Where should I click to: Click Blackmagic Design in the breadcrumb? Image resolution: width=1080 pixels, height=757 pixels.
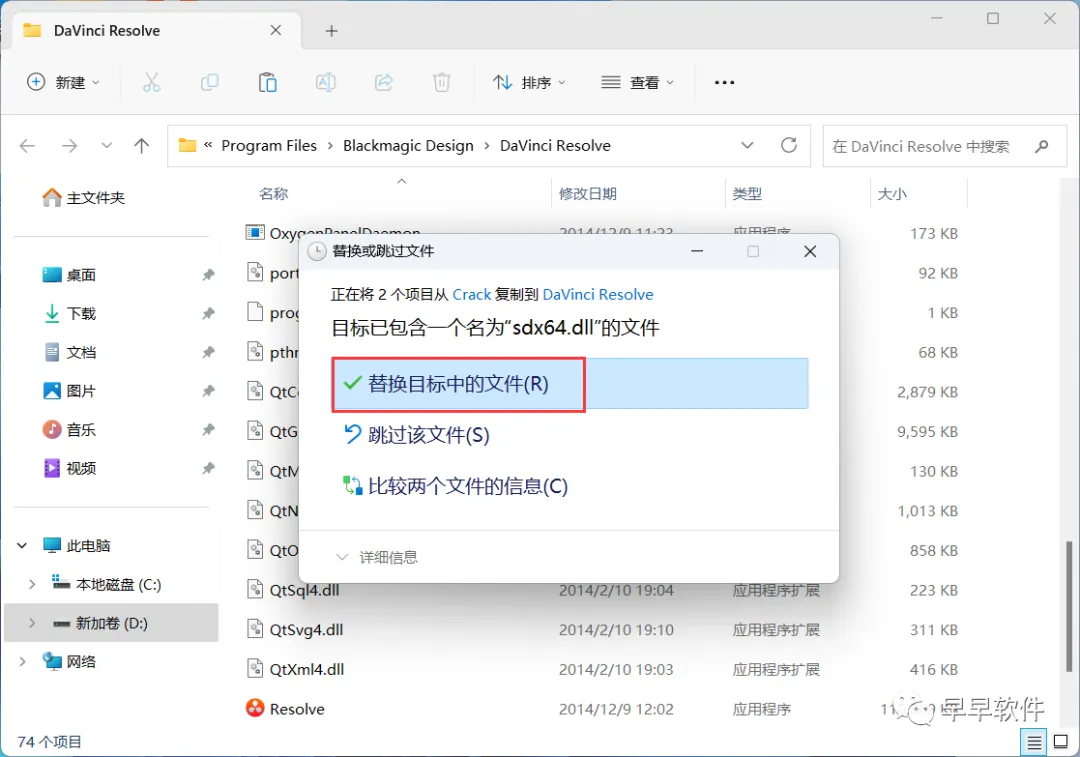point(408,145)
